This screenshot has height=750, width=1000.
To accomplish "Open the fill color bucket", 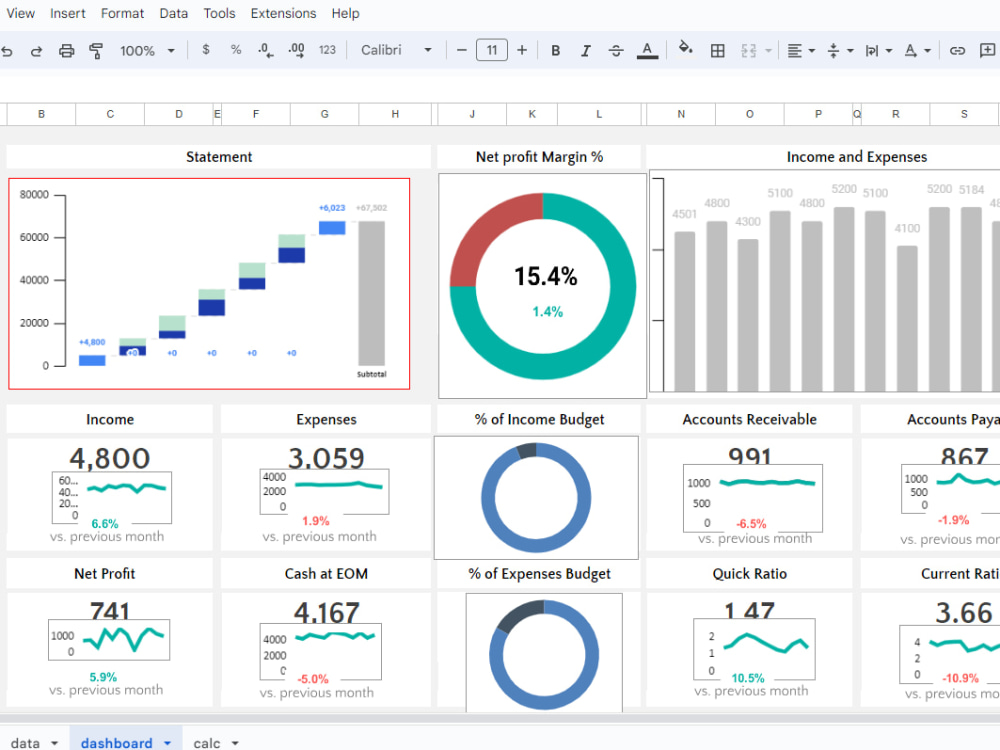I will [x=686, y=49].
